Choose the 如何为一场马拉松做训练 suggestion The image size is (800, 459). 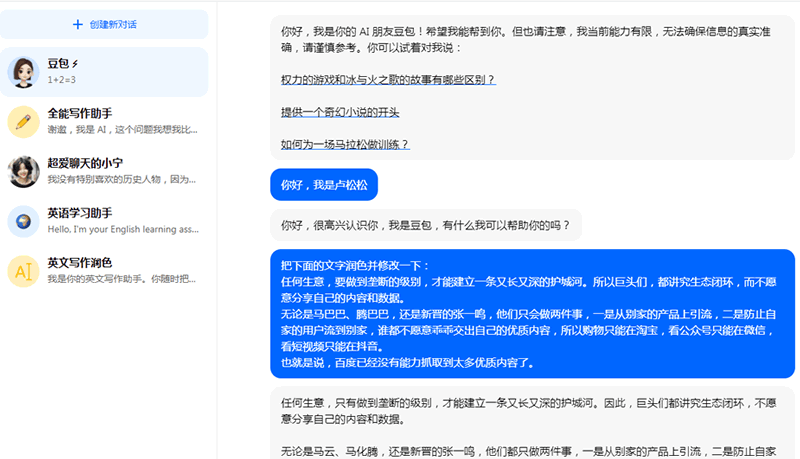[345, 144]
